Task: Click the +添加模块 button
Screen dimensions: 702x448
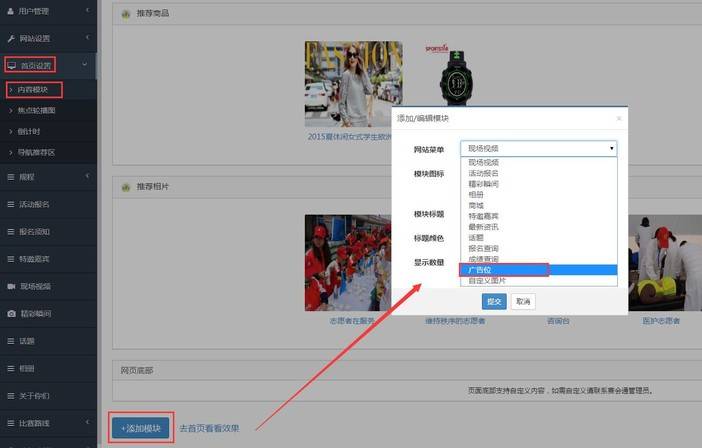Action: click(141, 427)
